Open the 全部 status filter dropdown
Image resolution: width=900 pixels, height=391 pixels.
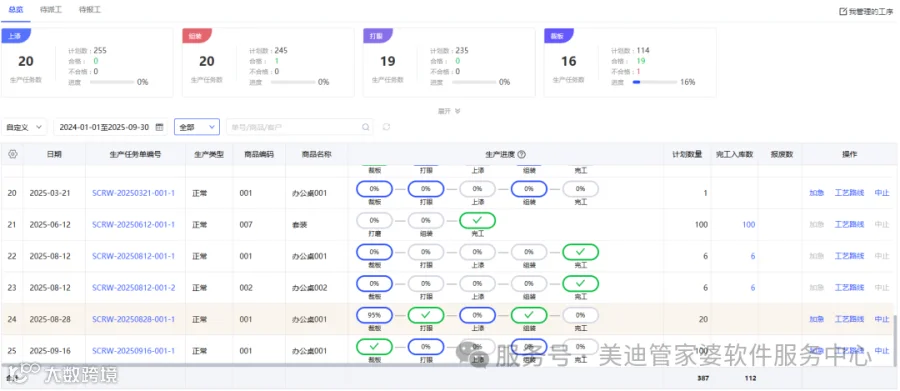pos(197,127)
